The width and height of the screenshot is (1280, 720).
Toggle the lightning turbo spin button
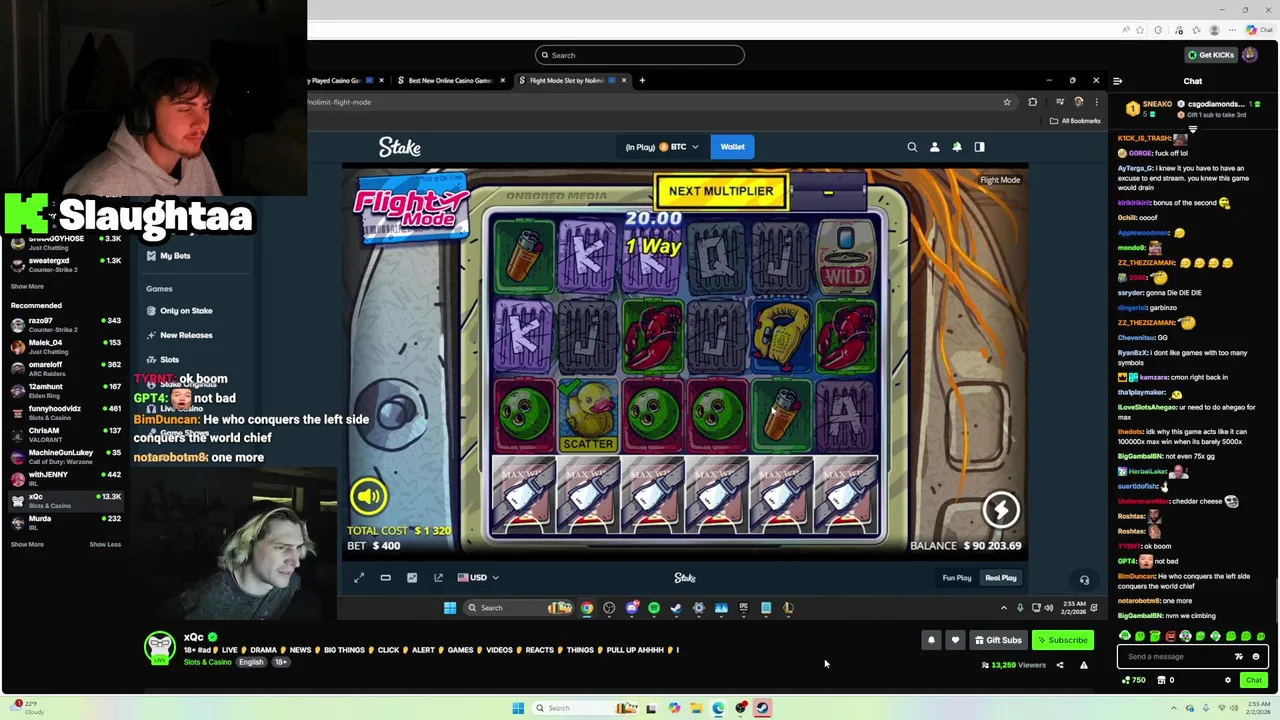click(x=1001, y=510)
